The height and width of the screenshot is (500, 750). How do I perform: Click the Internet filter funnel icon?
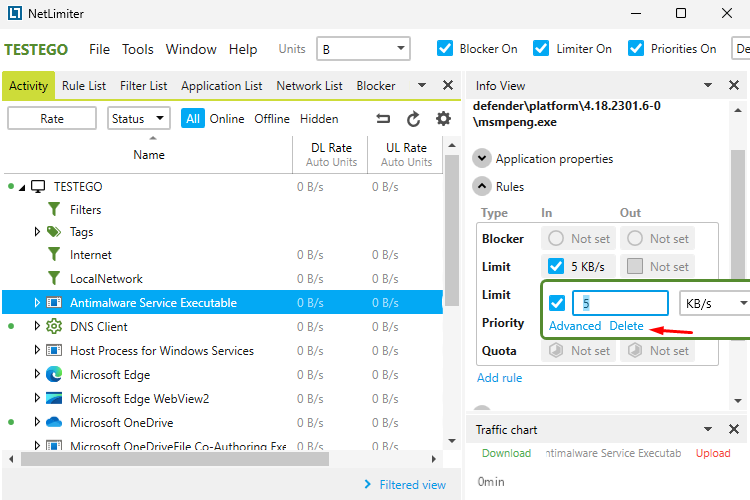[54, 255]
